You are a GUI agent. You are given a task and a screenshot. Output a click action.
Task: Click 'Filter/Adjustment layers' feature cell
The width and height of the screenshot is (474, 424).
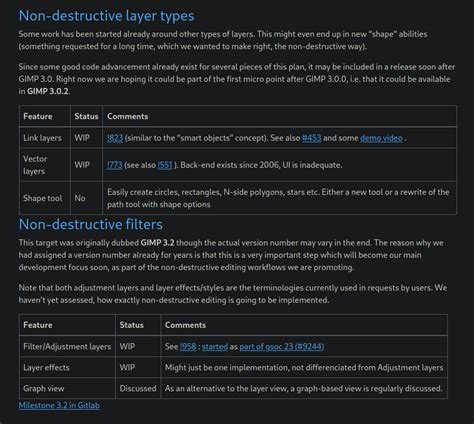(x=67, y=346)
